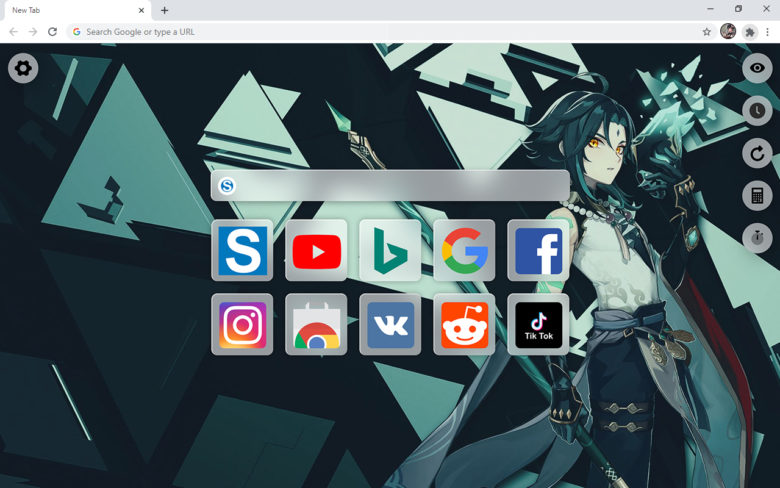Open the Google shortcut tile
This screenshot has width=780, height=488.
[464, 250]
